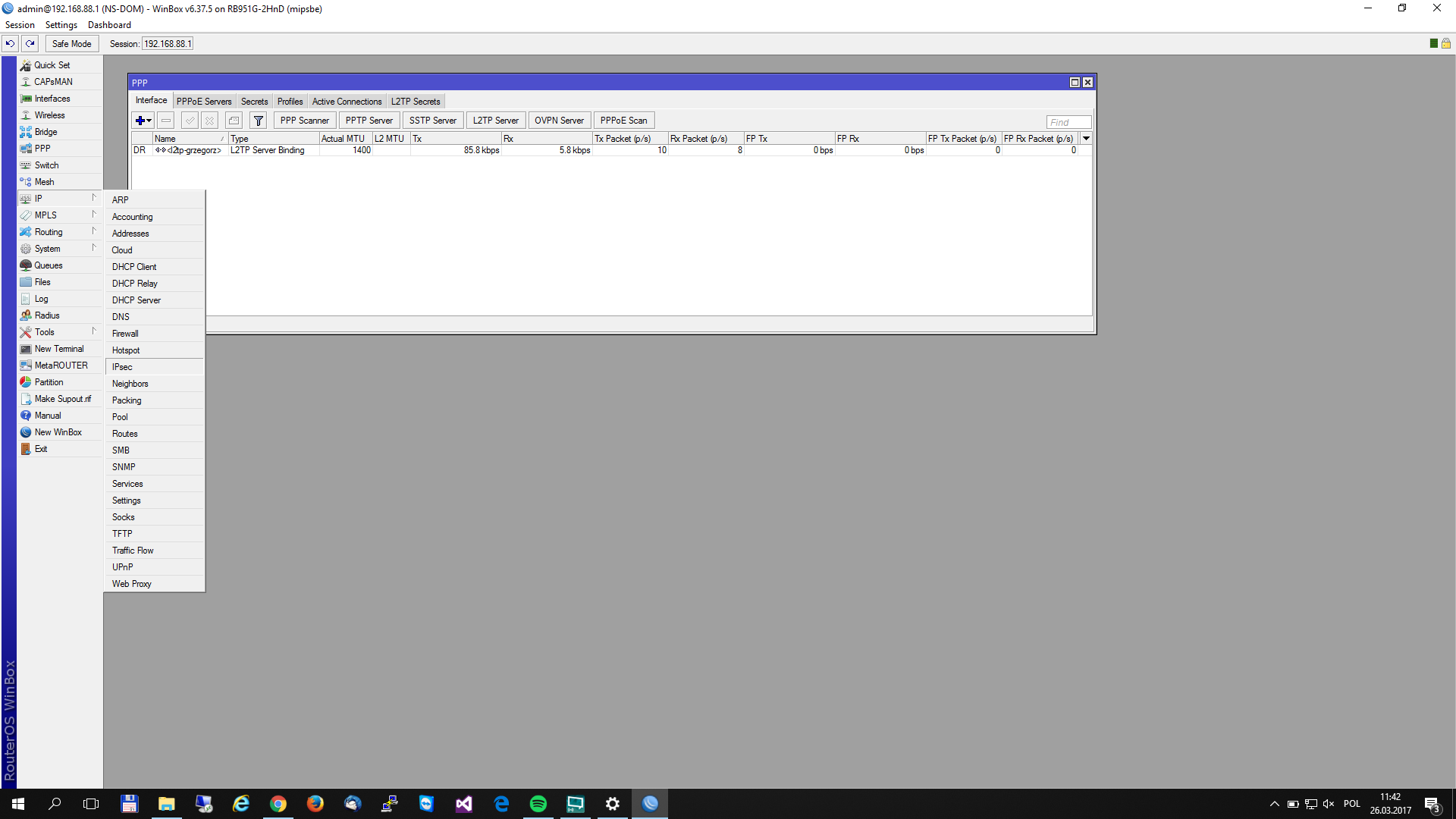Open Bridge in sidebar
The image size is (1456, 819).
60,132
